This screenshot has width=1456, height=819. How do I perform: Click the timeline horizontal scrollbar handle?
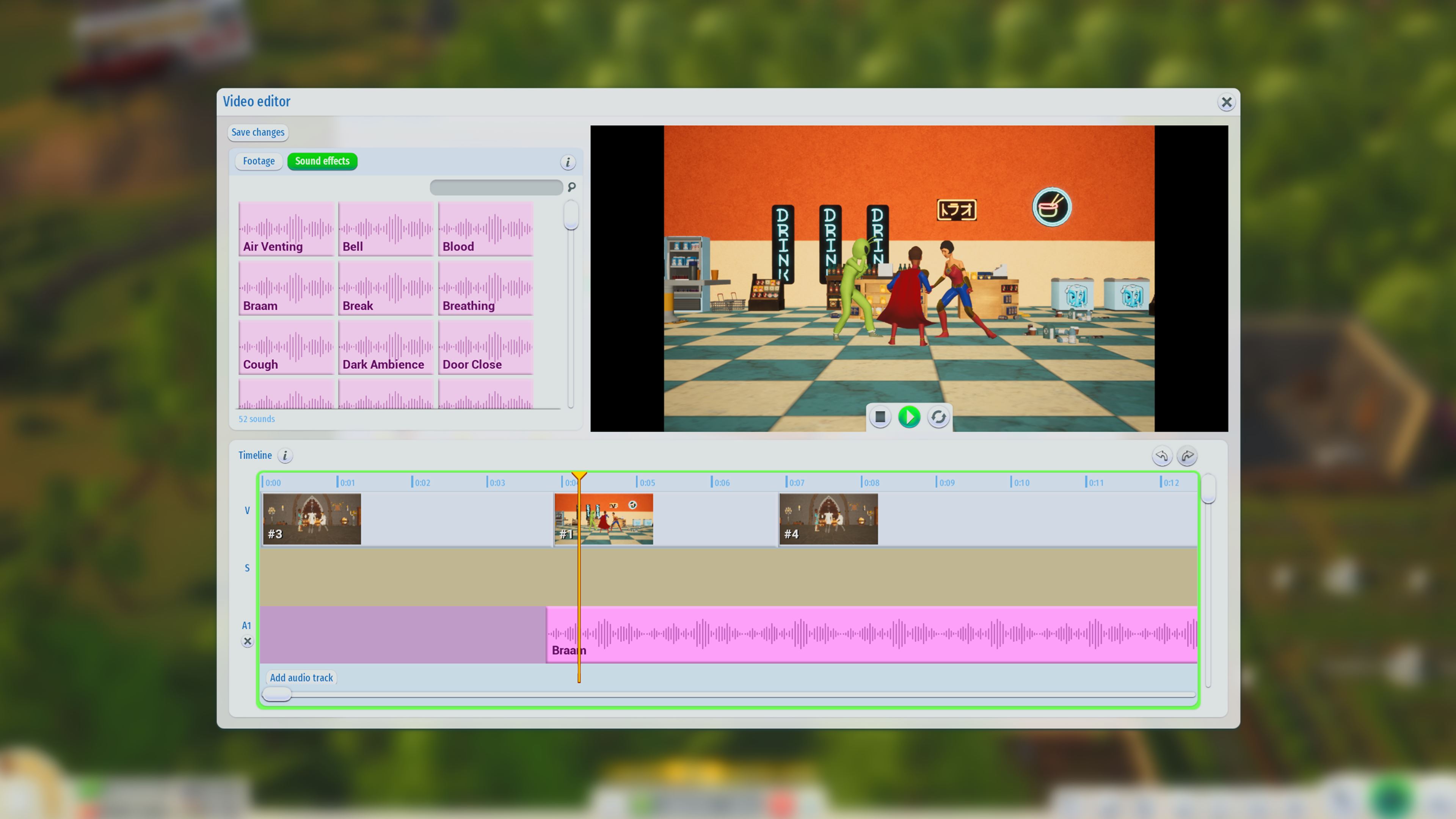pyautogui.click(x=277, y=694)
